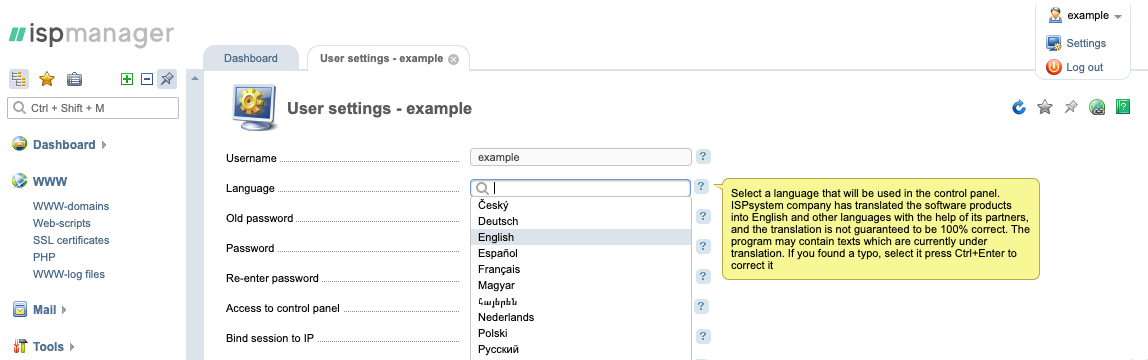
Task: Open the example user dropdown
Action: 1095,15
